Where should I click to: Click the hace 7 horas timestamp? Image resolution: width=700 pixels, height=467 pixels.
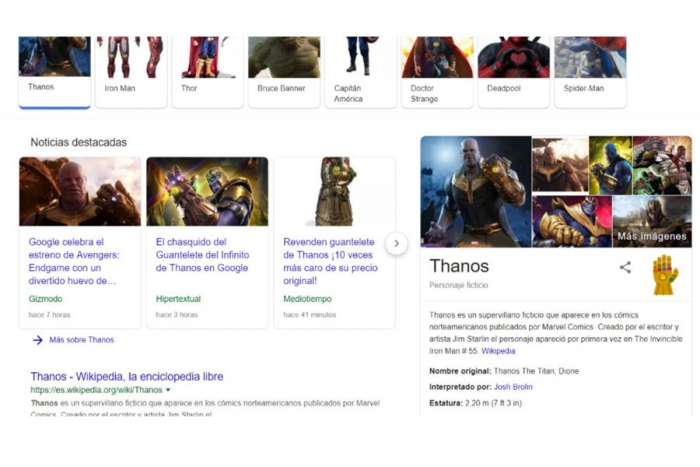pos(49,314)
